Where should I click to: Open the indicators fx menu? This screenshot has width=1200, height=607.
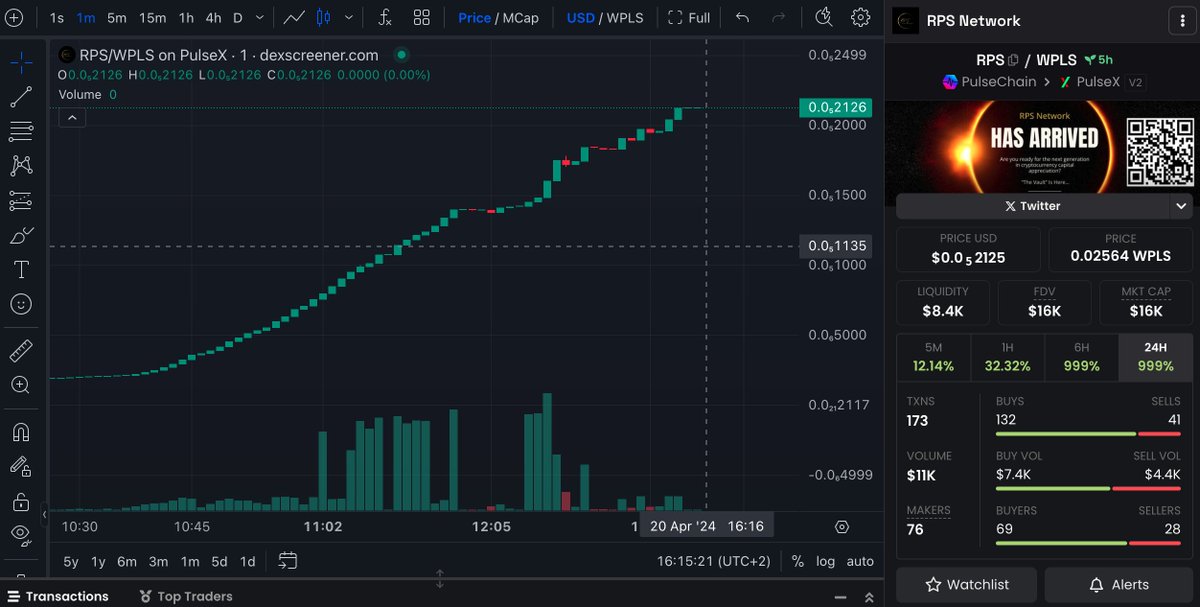tap(385, 17)
